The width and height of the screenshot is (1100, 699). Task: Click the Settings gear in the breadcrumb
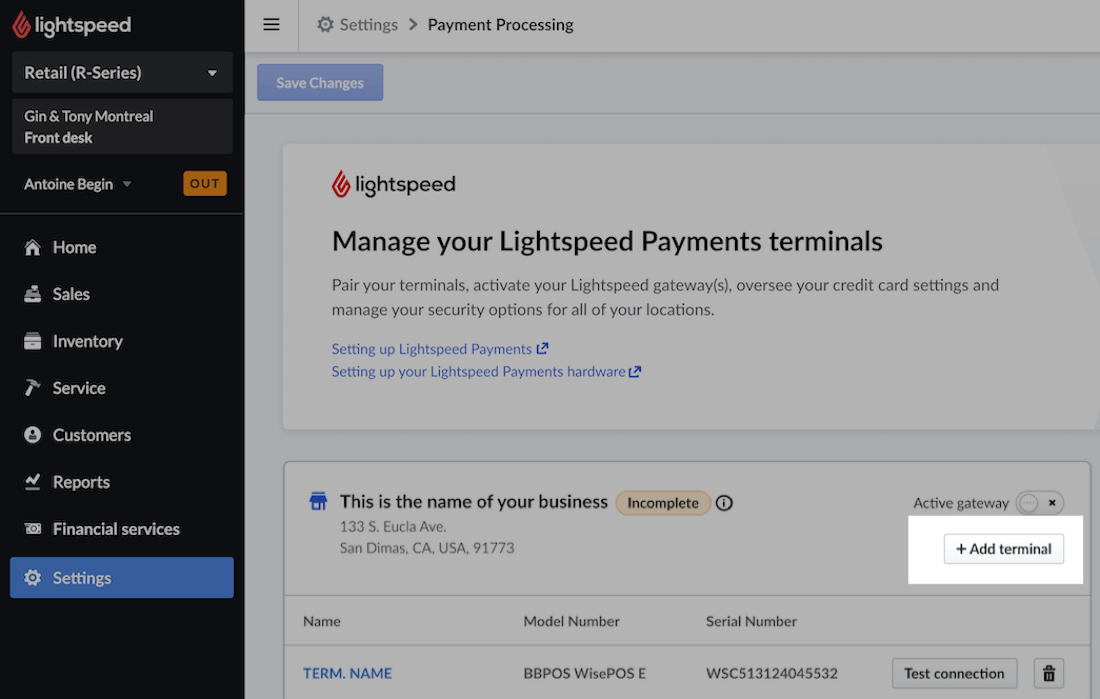coord(325,24)
